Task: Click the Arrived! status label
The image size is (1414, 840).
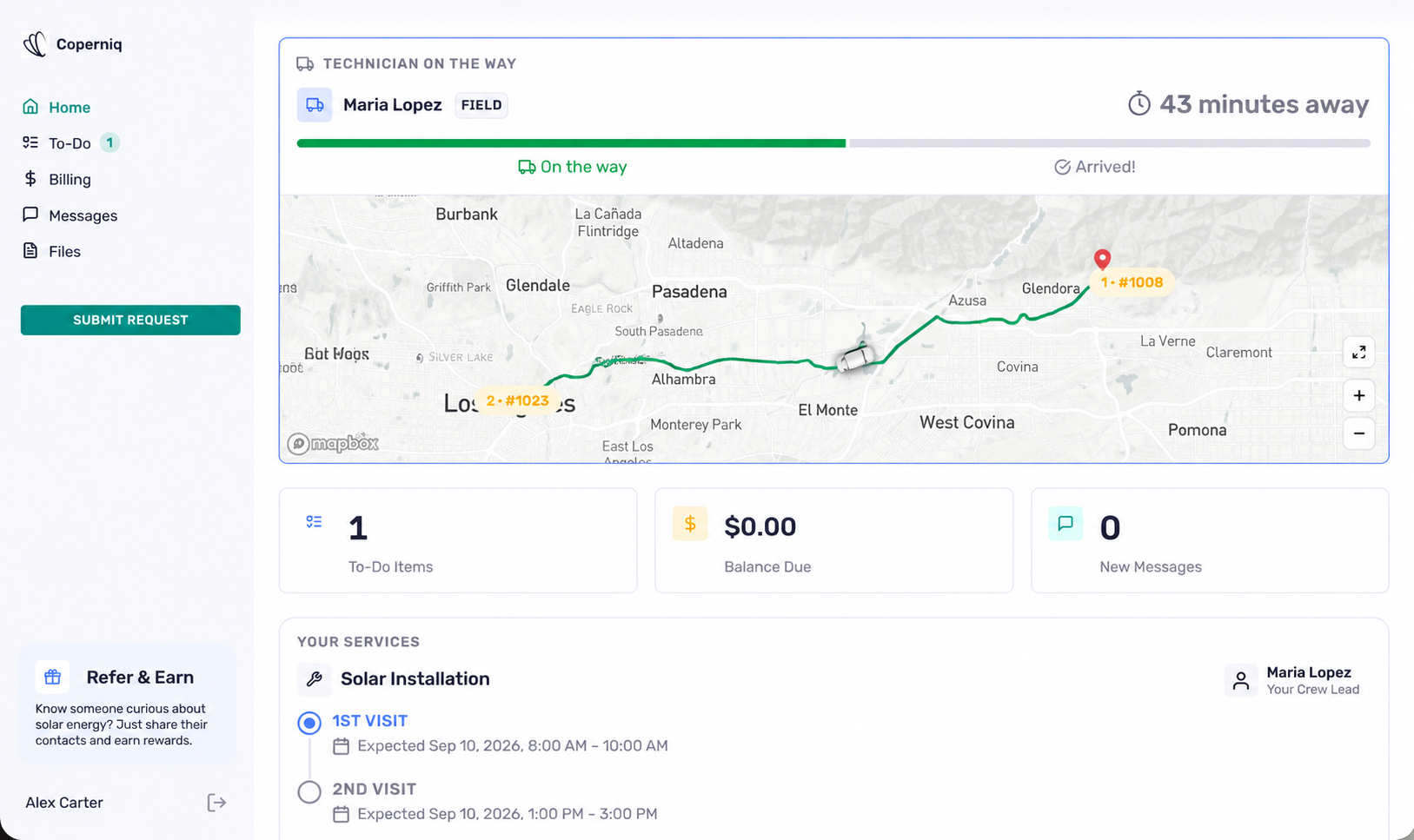Action: 1095,167
